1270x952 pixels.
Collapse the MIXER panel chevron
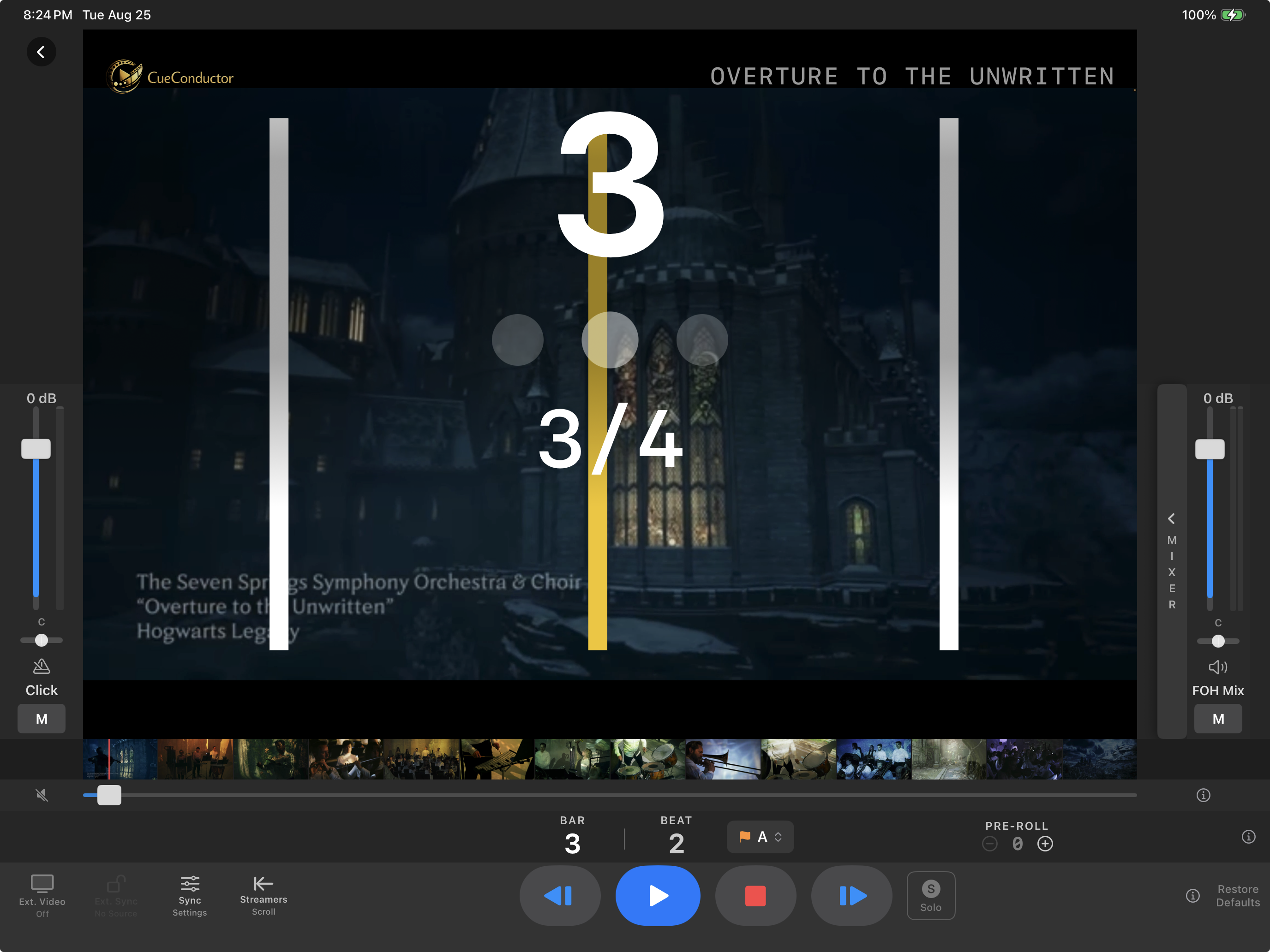(1171, 518)
